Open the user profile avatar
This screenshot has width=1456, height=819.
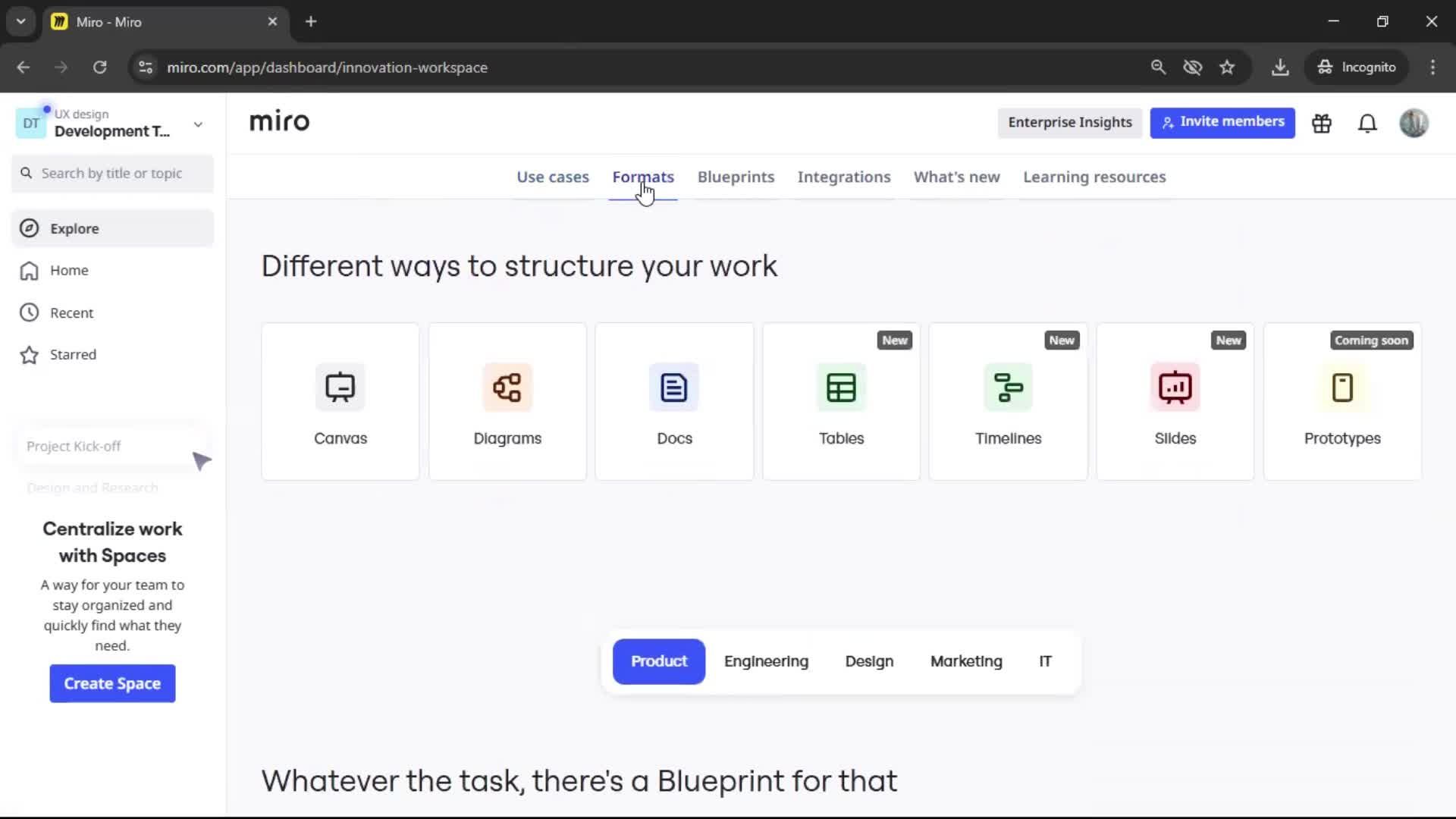pyautogui.click(x=1414, y=123)
